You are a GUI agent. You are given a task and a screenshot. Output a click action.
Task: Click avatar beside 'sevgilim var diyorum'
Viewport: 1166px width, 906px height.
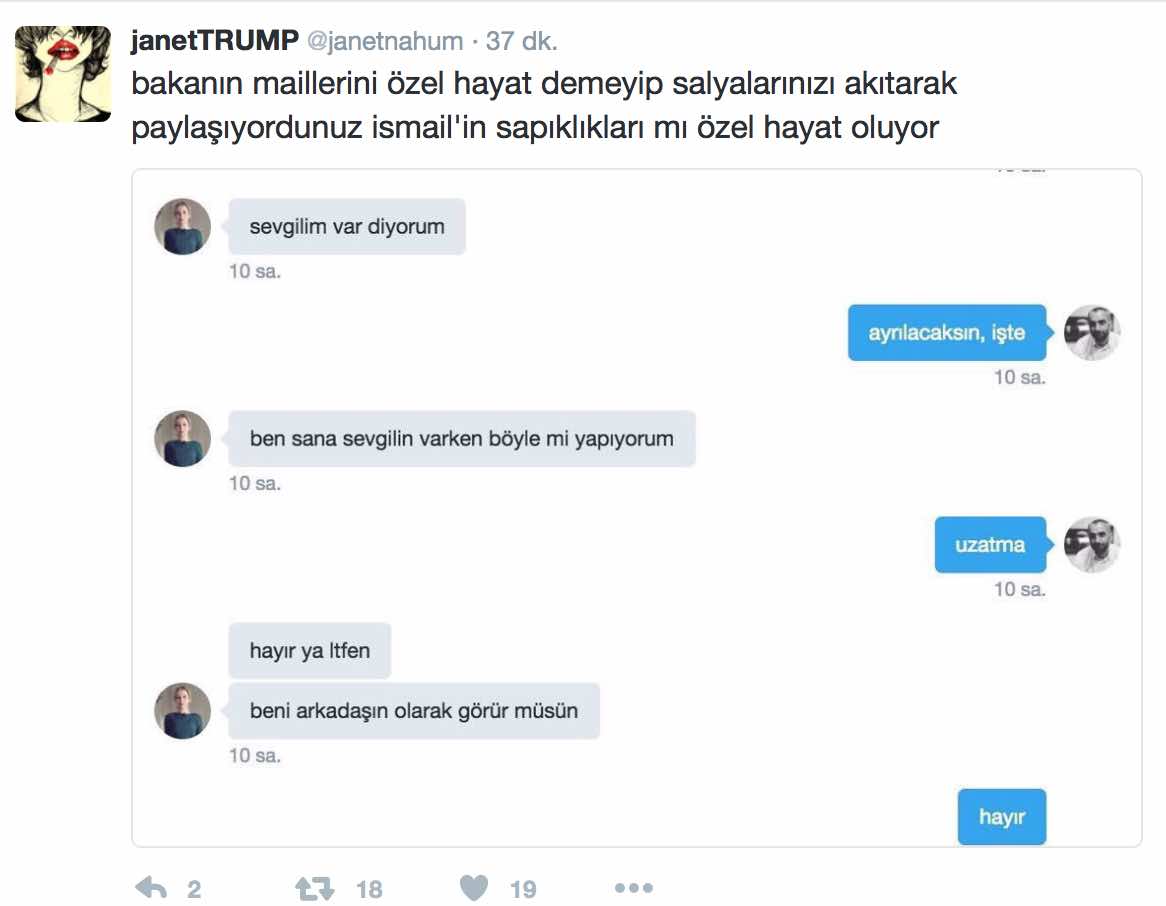(182, 226)
